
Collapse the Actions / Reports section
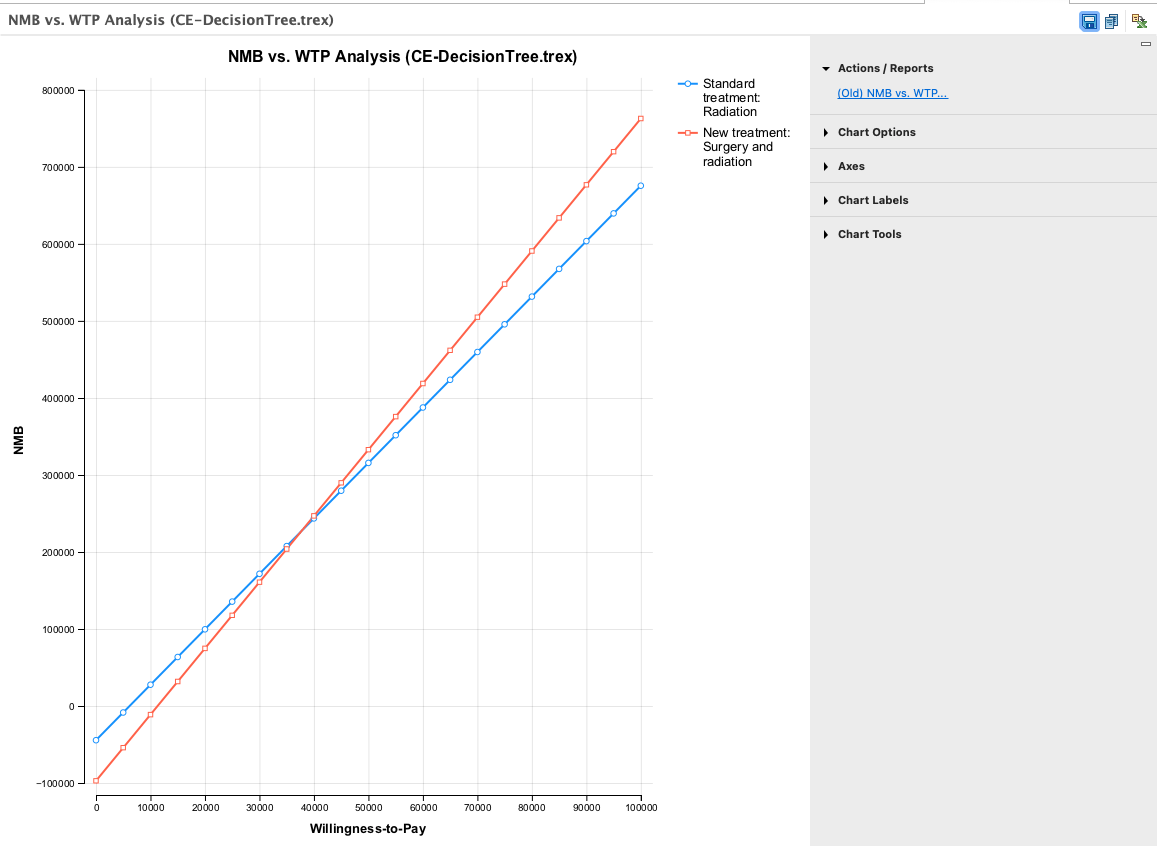click(825, 68)
